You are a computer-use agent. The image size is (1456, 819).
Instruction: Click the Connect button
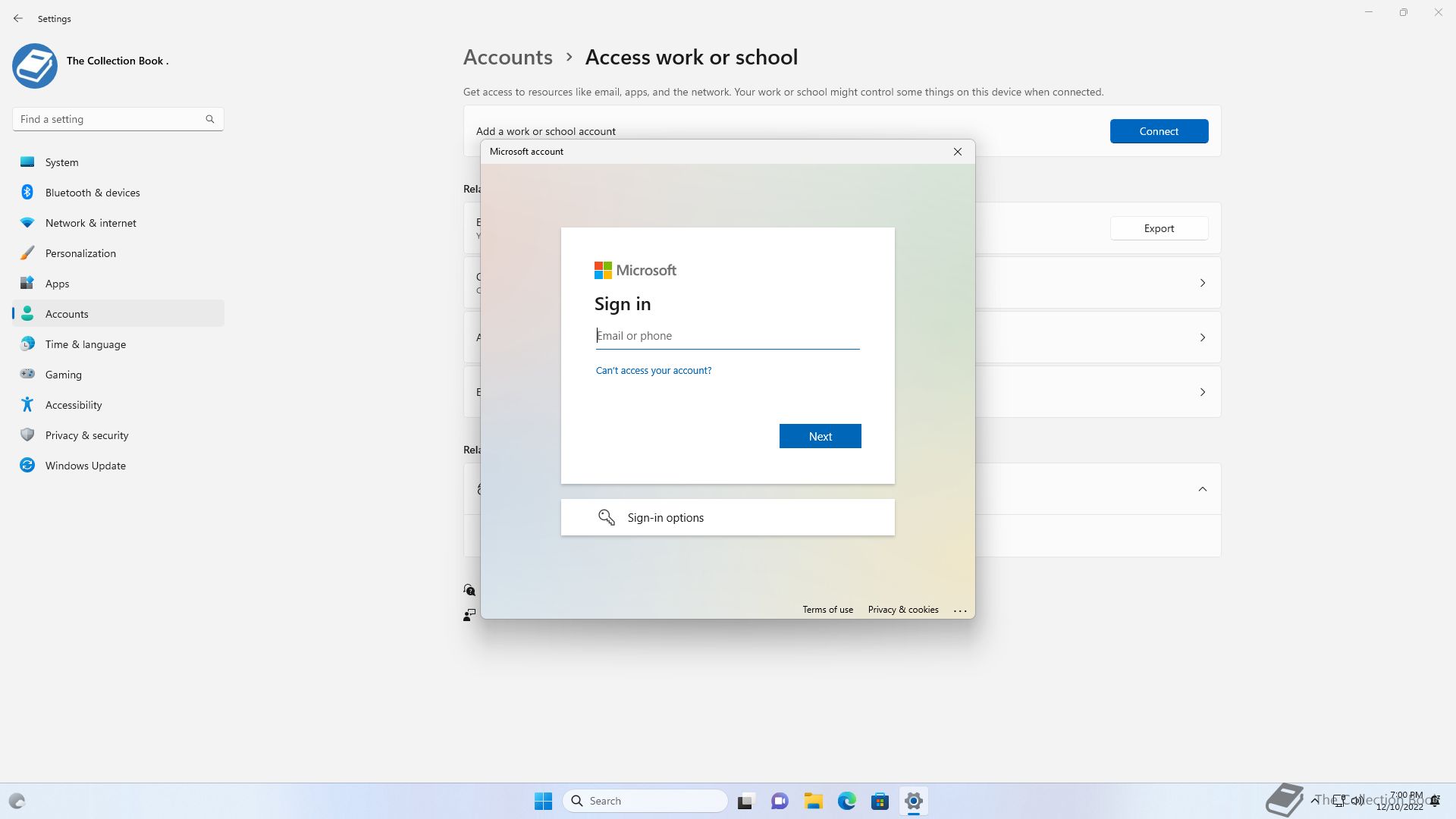tap(1159, 131)
